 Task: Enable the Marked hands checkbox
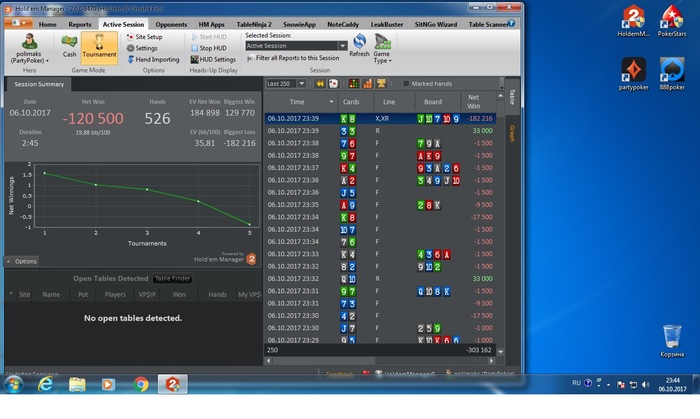point(406,83)
